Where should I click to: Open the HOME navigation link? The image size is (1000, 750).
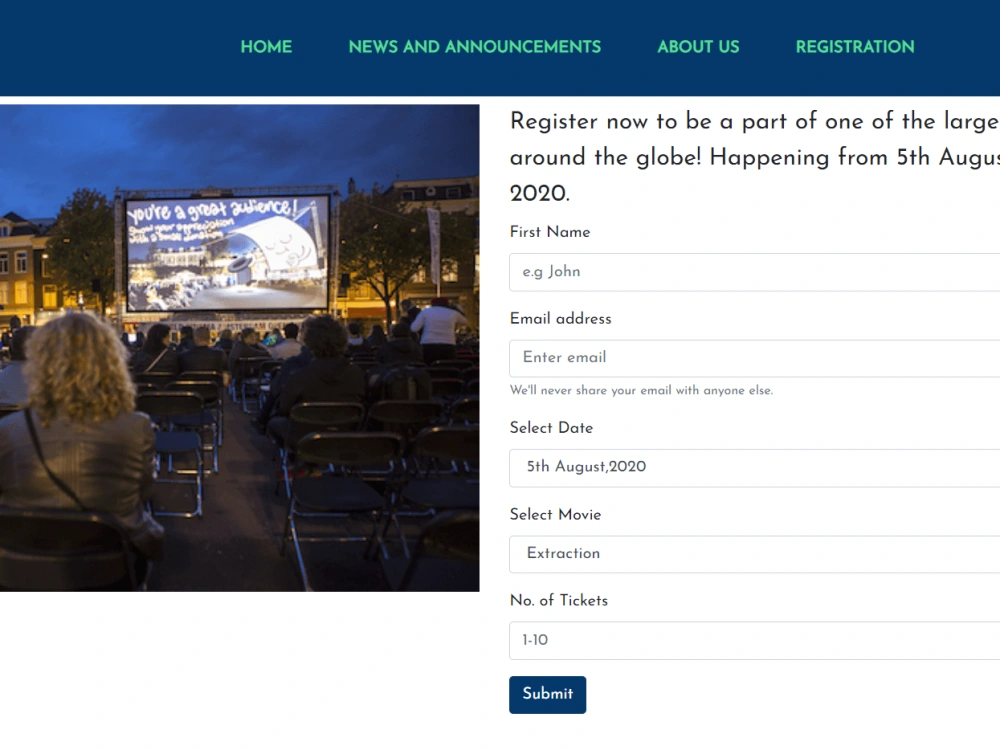266,47
